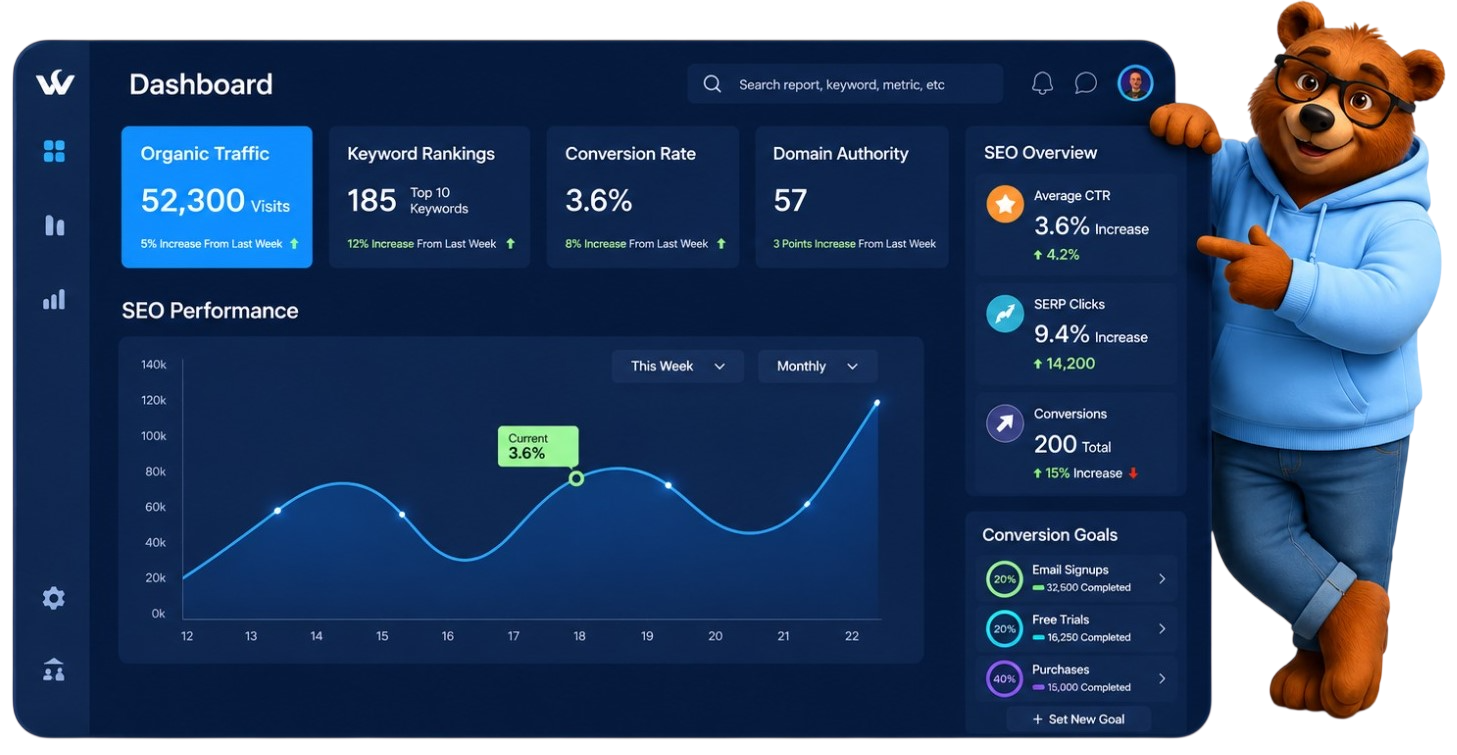Image resolution: width=1457 pixels, height=755 pixels.
Task: Expand the Email Signups goal chevron
Action: coord(1162,578)
